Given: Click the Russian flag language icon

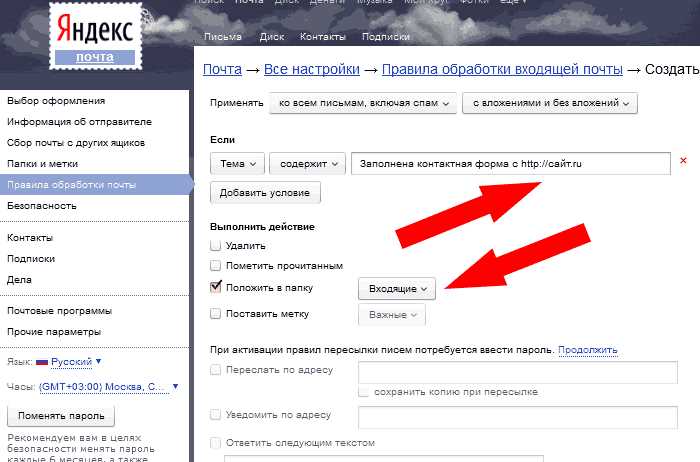Looking at the screenshot, I should pyautogui.click(x=42, y=361).
